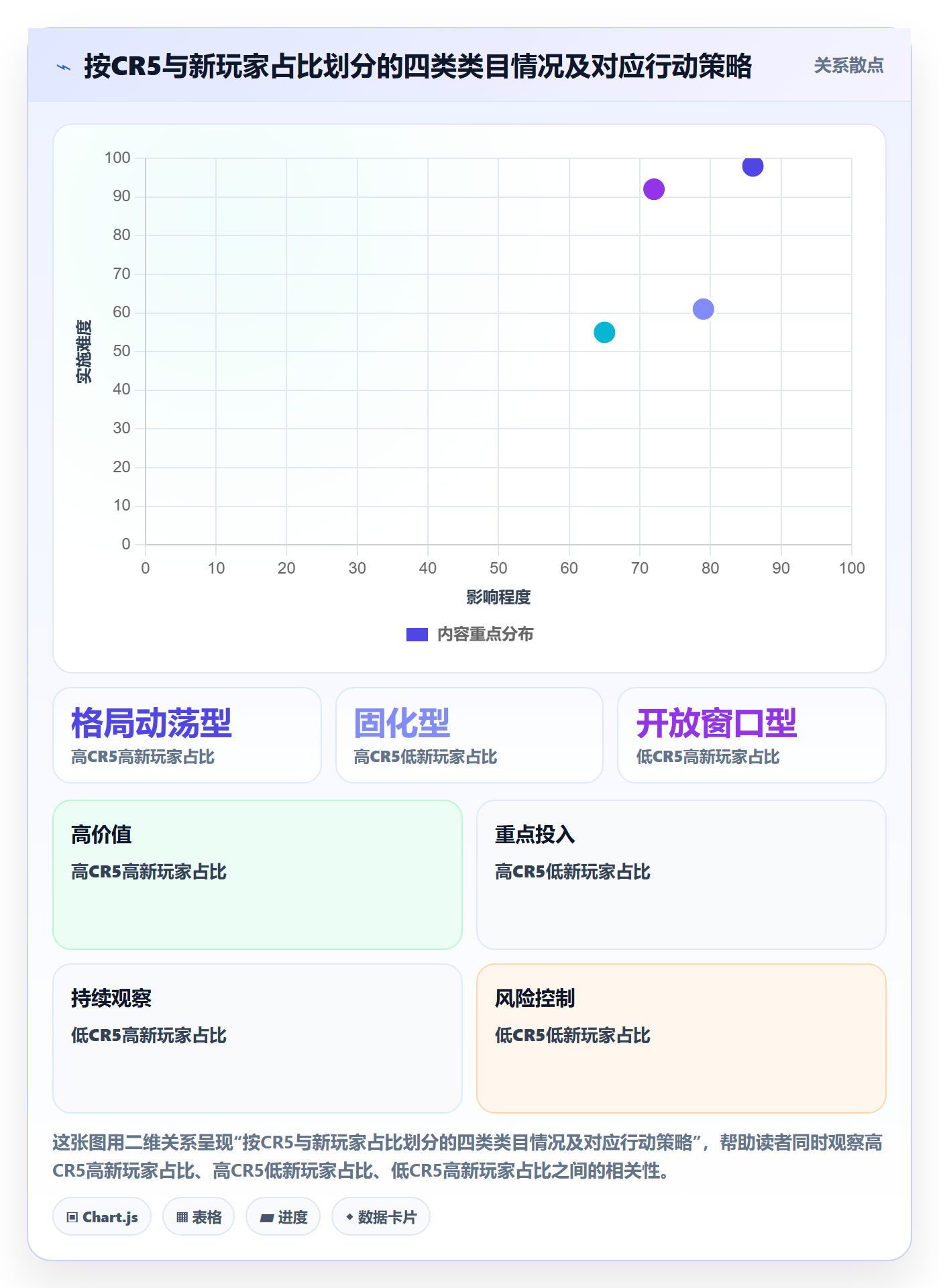Open the 固化型 card
The height and width of the screenshot is (1288, 939).
coord(469,735)
